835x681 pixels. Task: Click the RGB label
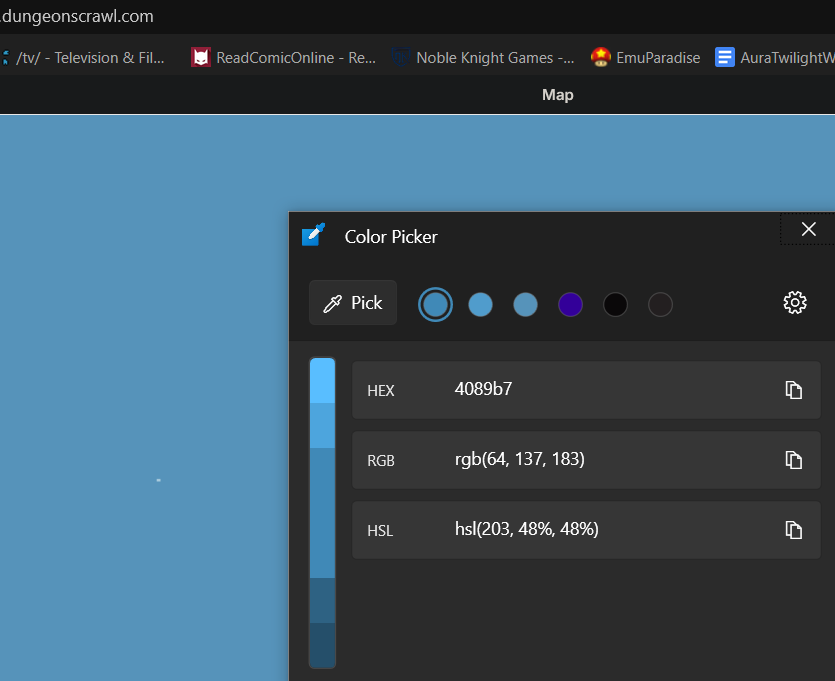point(381,461)
